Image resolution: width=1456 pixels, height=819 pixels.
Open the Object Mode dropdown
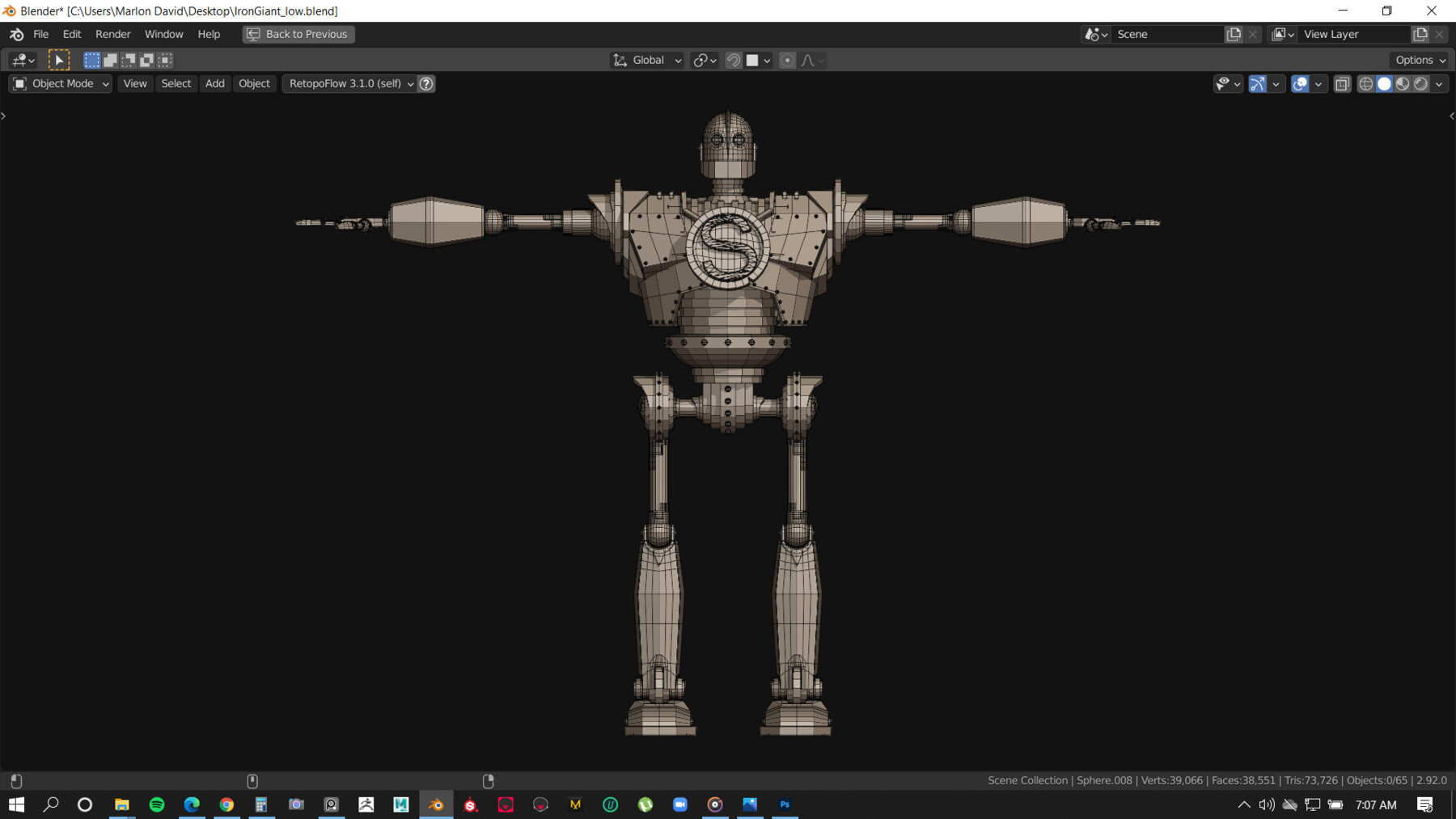click(x=59, y=83)
